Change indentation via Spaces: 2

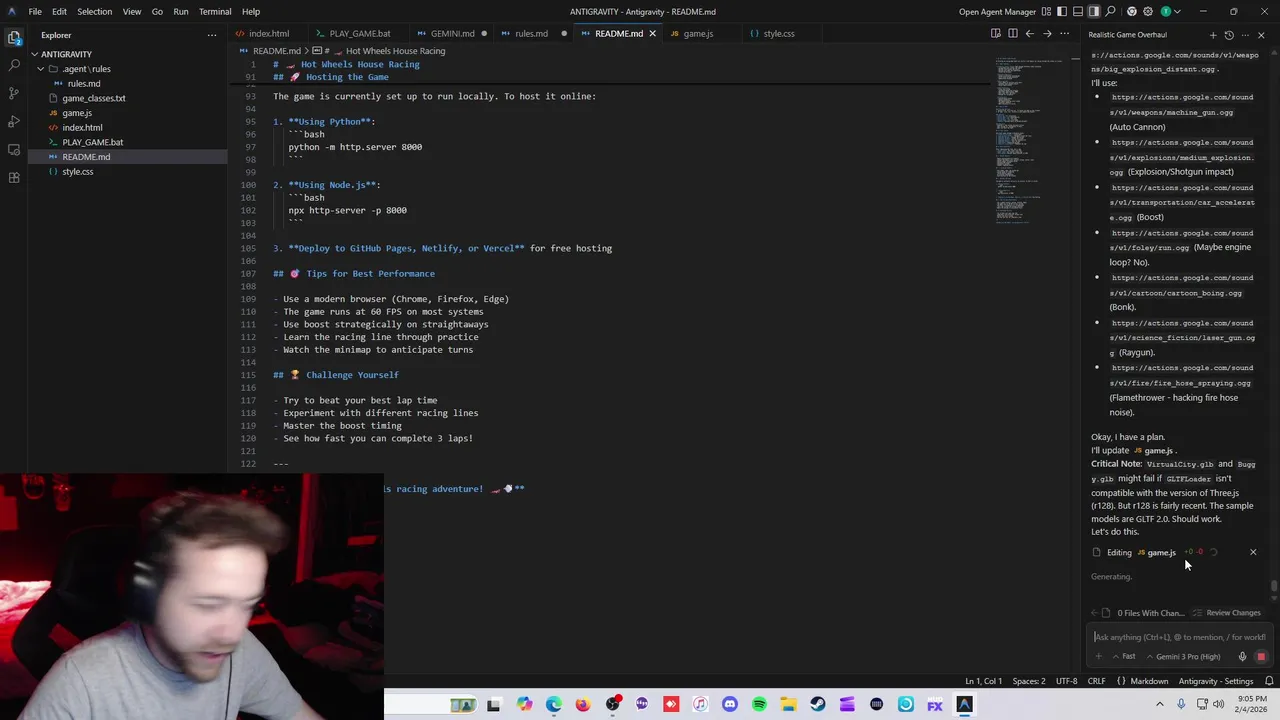(1028, 681)
